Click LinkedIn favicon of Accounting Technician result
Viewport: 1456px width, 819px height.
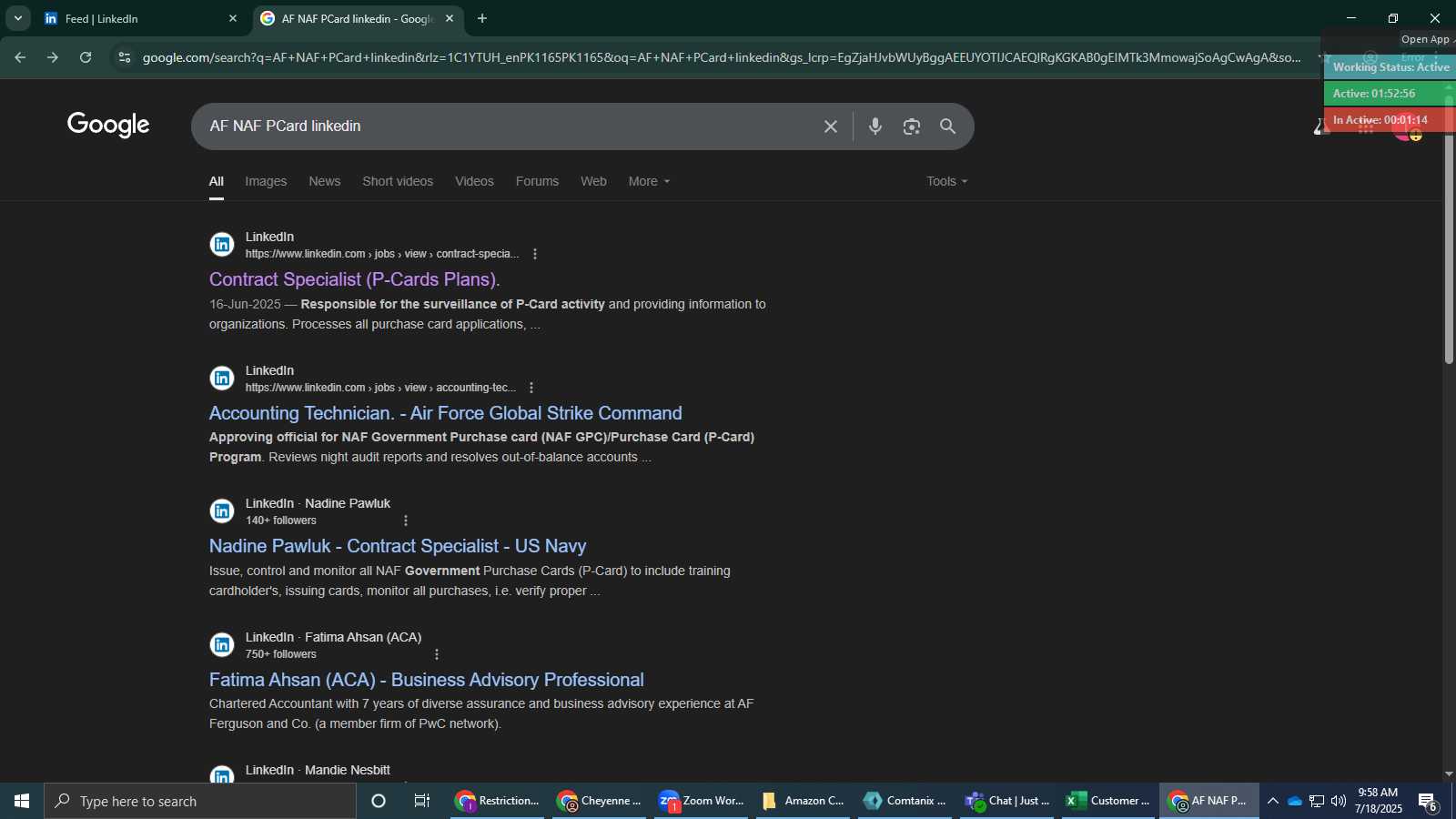click(222, 379)
